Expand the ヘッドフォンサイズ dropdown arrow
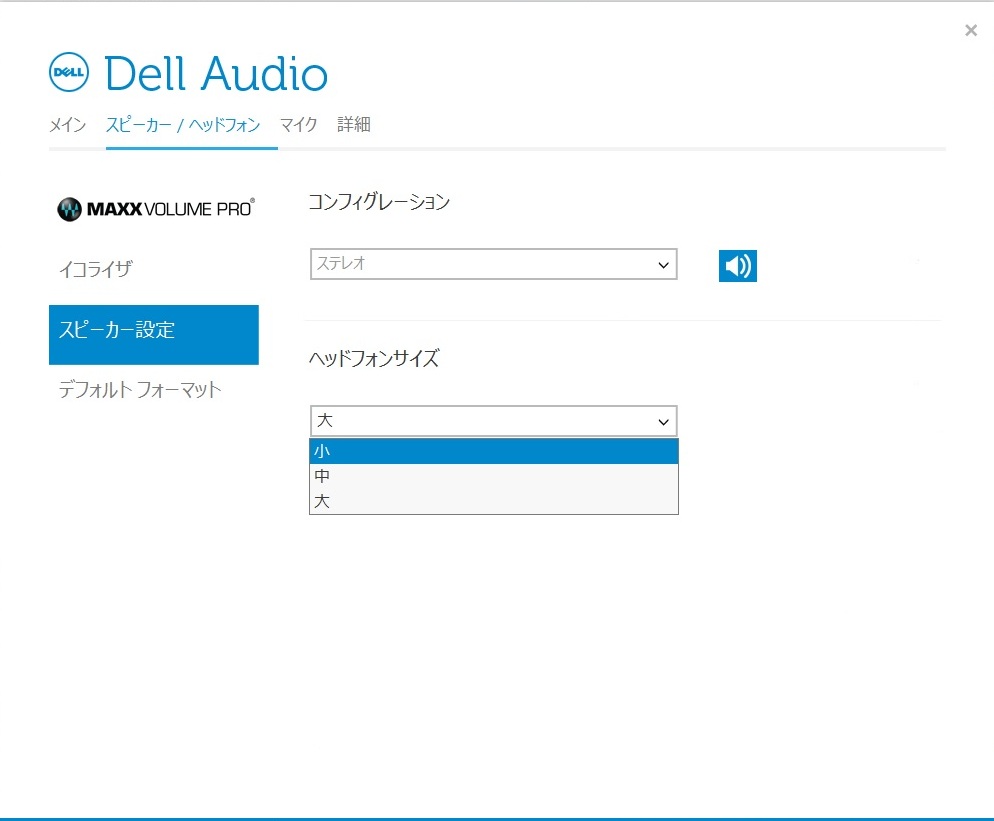 pos(662,420)
